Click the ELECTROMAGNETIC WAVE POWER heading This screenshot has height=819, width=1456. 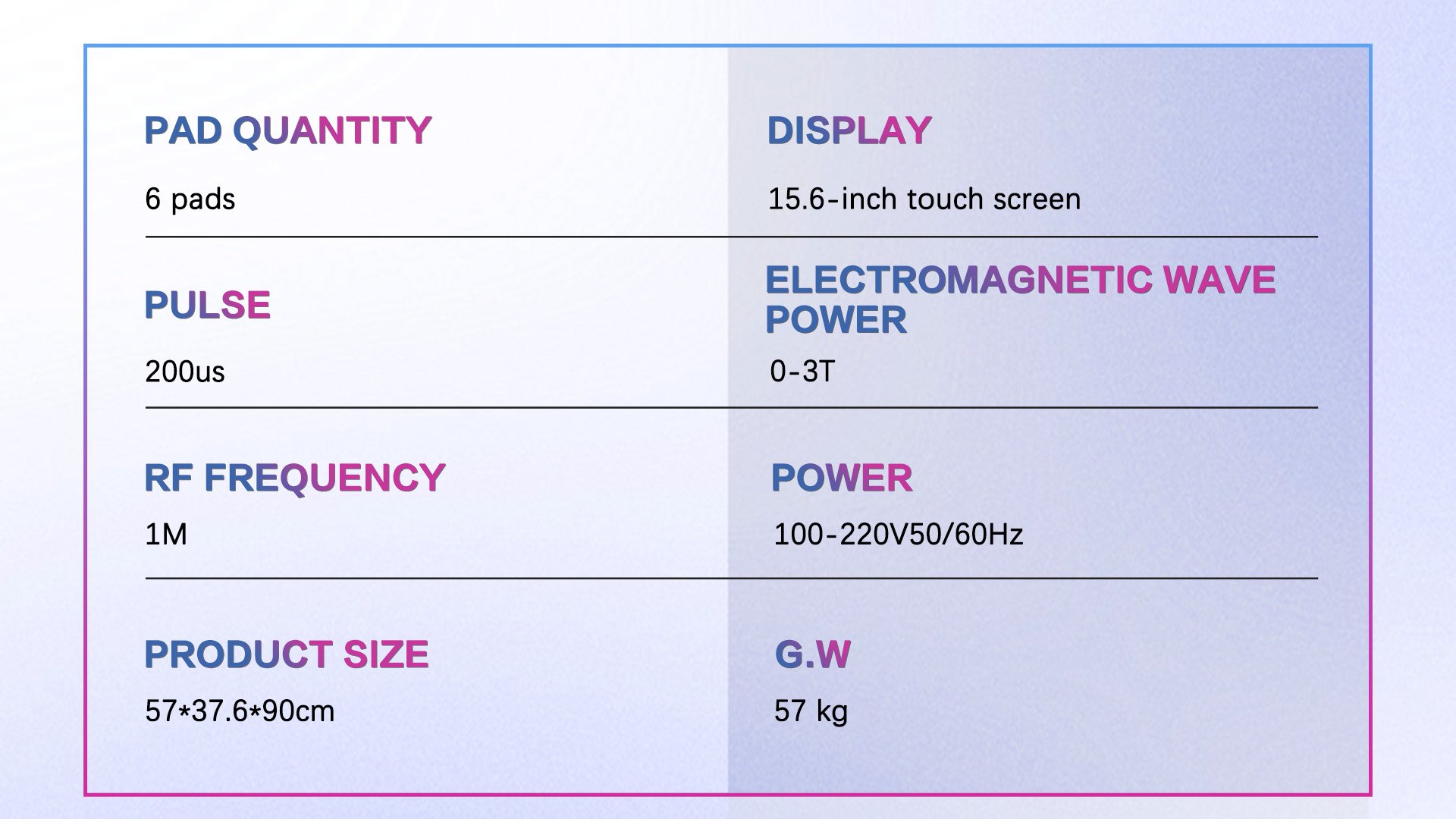(x=1019, y=299)
